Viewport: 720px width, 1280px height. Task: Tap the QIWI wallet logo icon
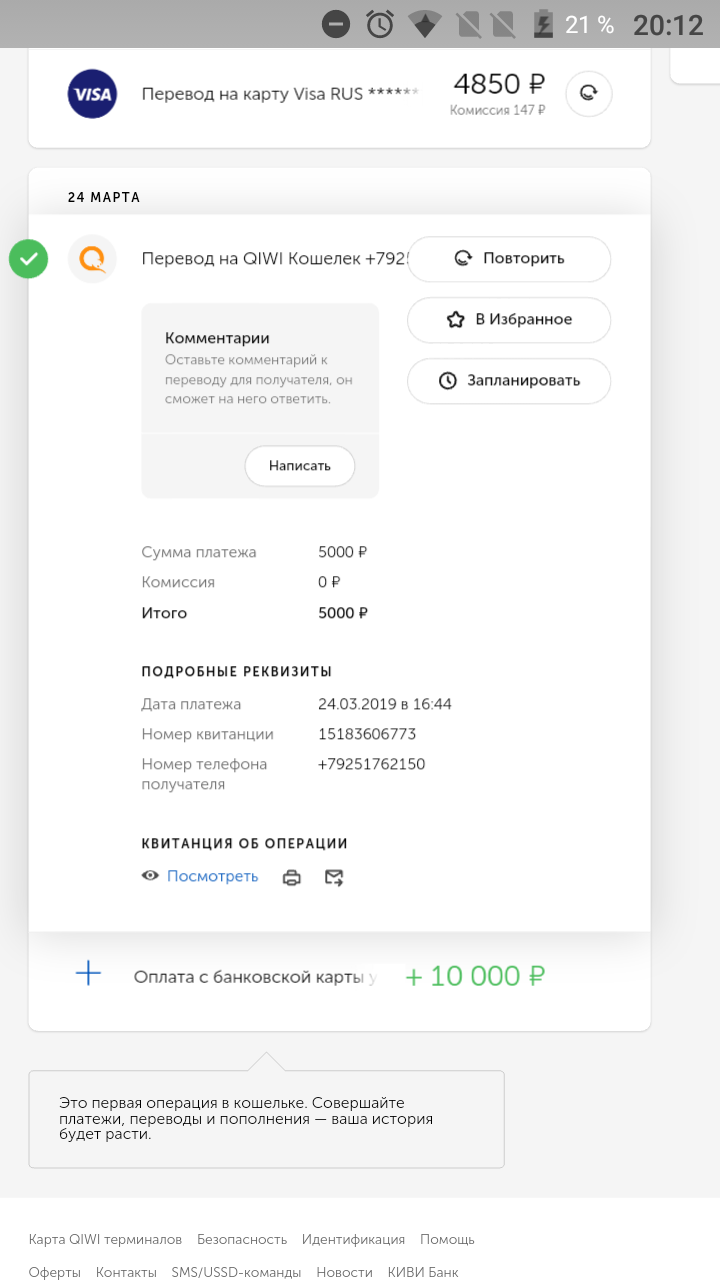tap(92, 259)
